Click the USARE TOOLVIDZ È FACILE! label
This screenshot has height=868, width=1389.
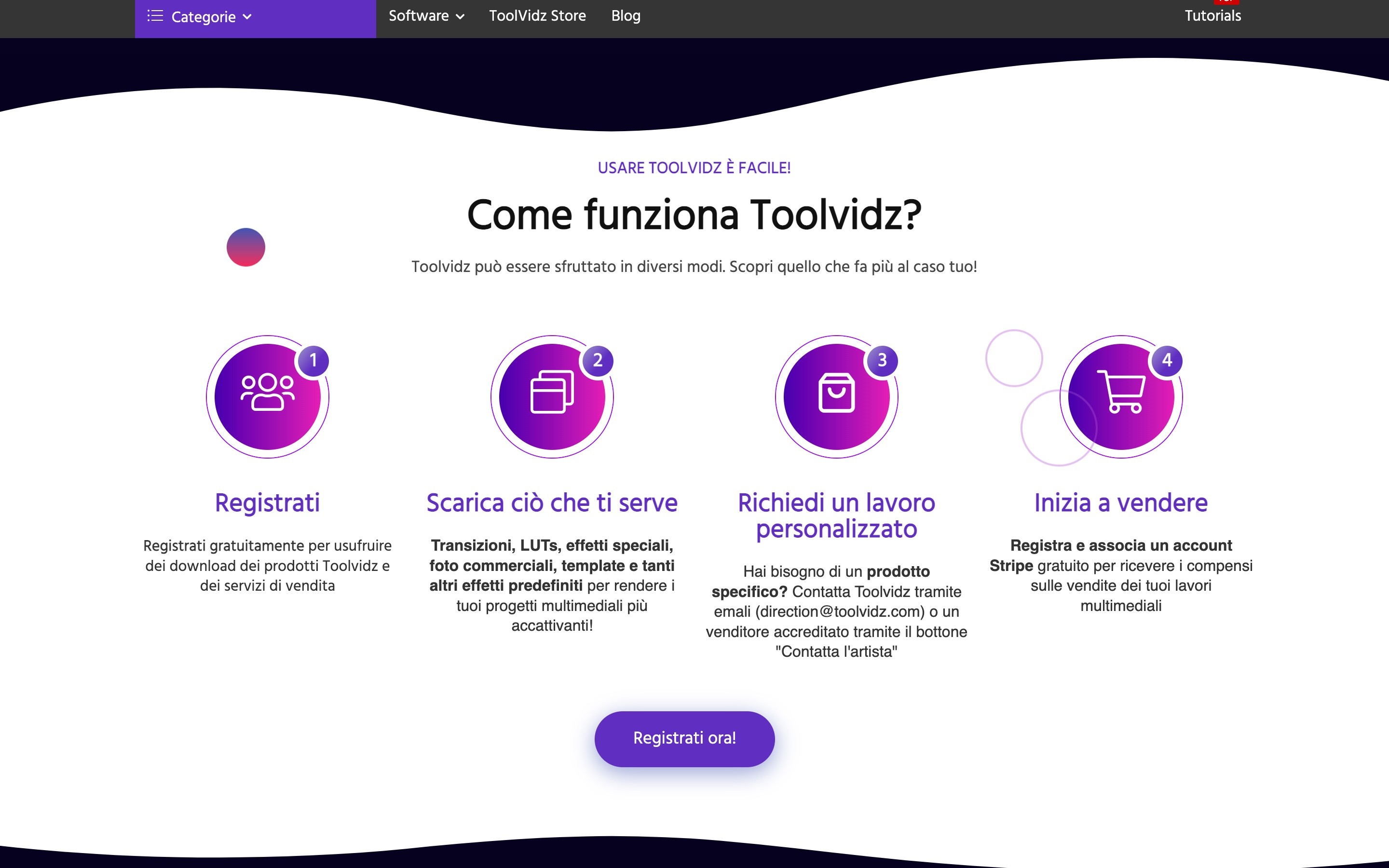pos(694,168)
